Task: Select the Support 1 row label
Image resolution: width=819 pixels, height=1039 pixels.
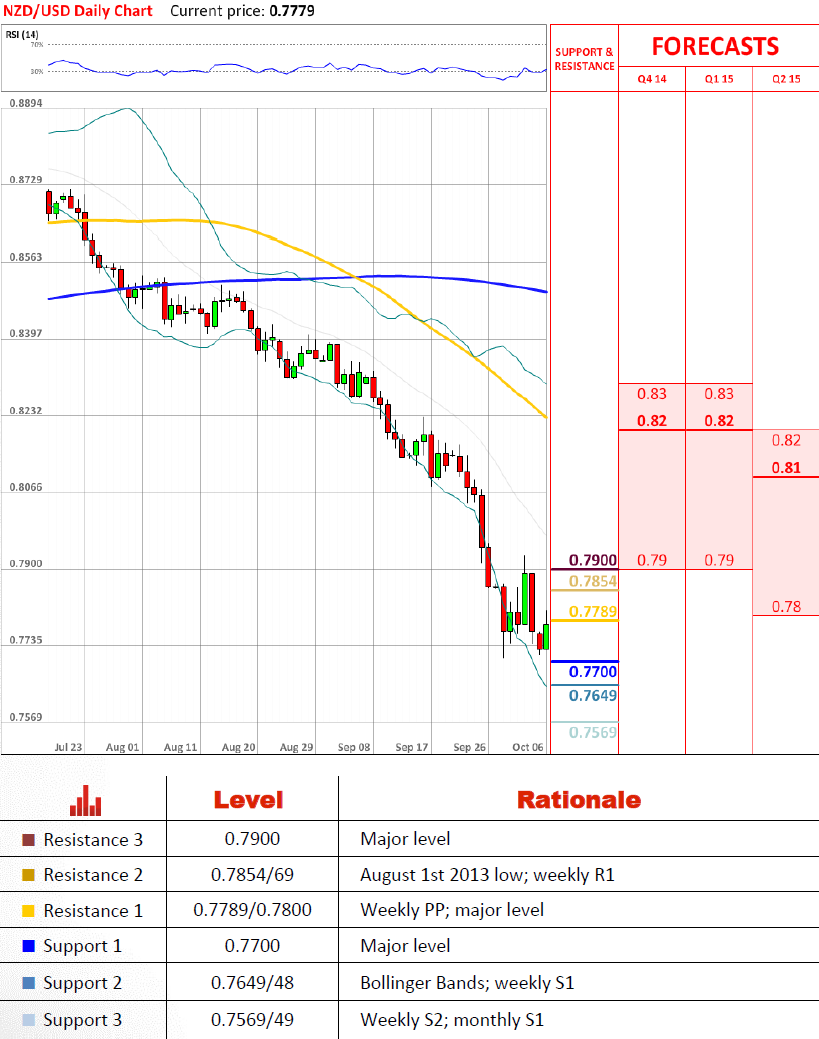Action: 83,946
